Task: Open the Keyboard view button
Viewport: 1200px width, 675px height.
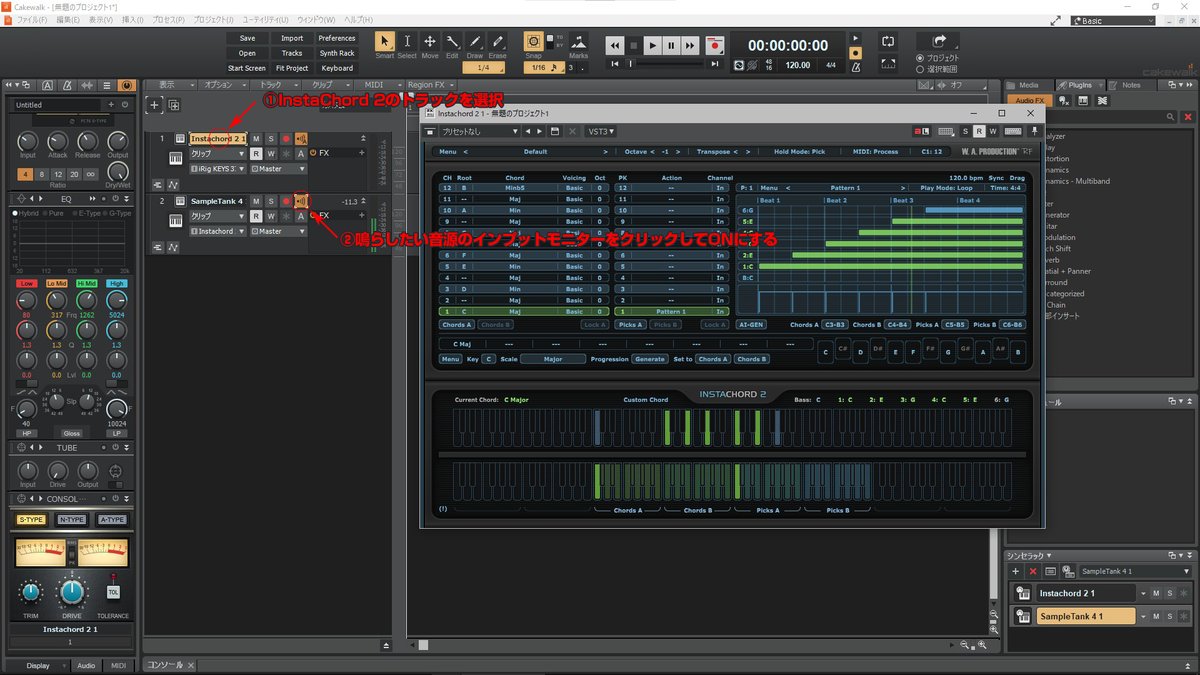Action: coord(337,68)
